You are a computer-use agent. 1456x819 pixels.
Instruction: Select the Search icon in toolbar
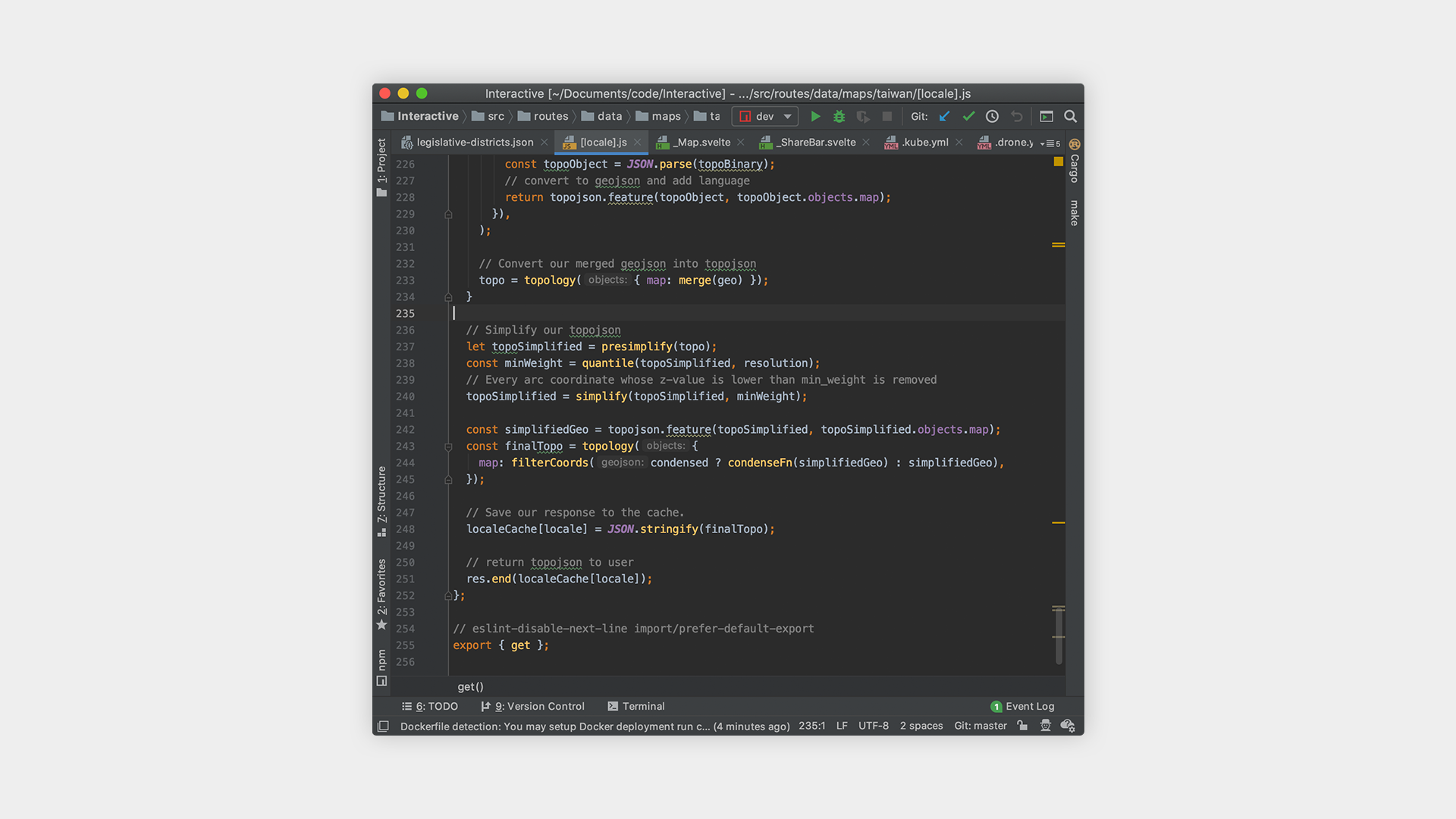(x=1068, y=116)
